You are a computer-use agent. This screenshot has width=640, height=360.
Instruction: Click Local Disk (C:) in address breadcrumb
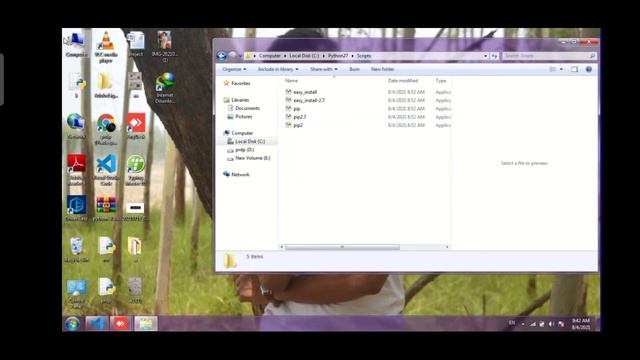(x=304, y=56)
